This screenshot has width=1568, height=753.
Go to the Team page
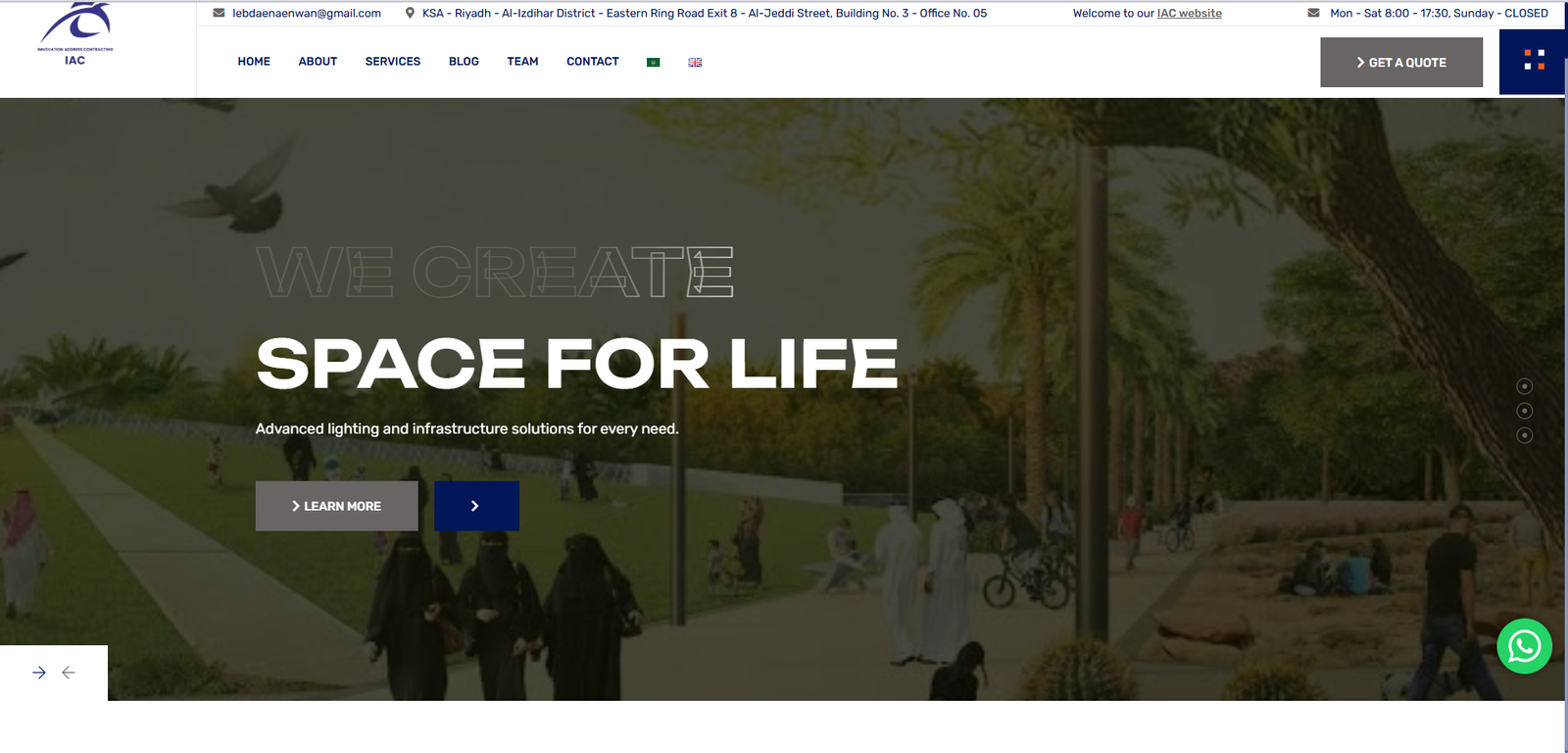point(522,62)
